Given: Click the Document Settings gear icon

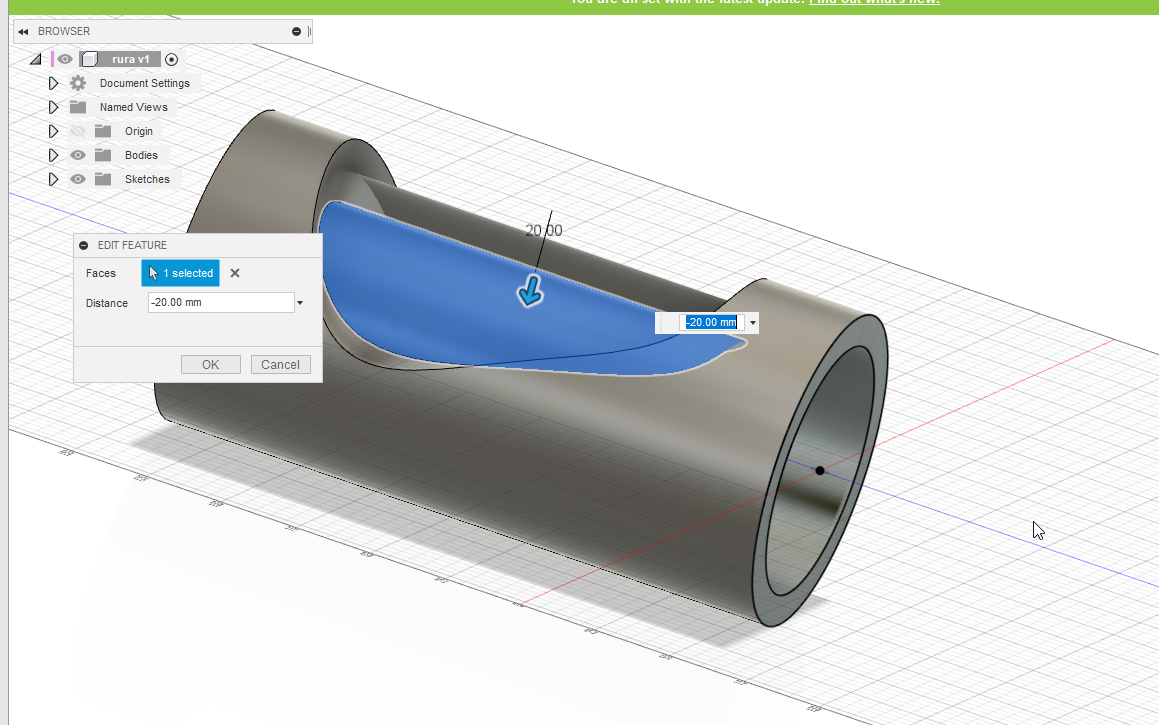Looking at the screenshot, I should coord(78,84).
